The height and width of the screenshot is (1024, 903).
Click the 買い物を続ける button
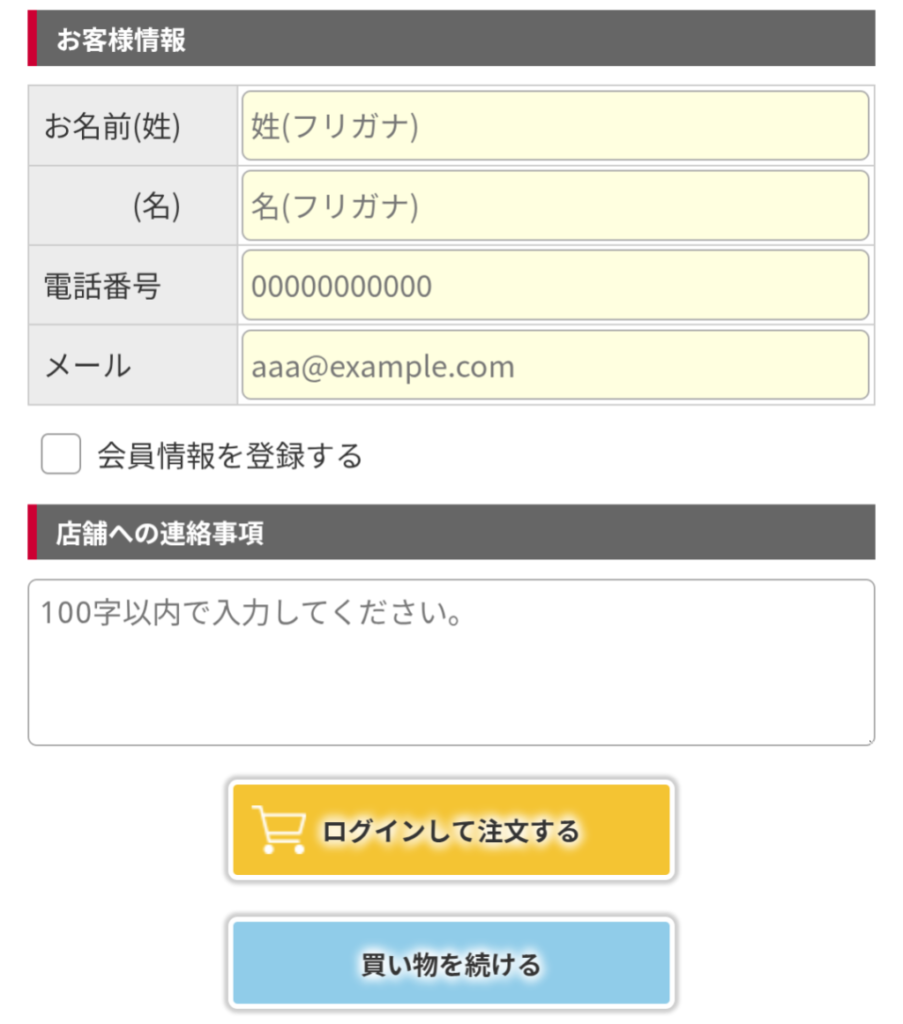pos(451,963)
